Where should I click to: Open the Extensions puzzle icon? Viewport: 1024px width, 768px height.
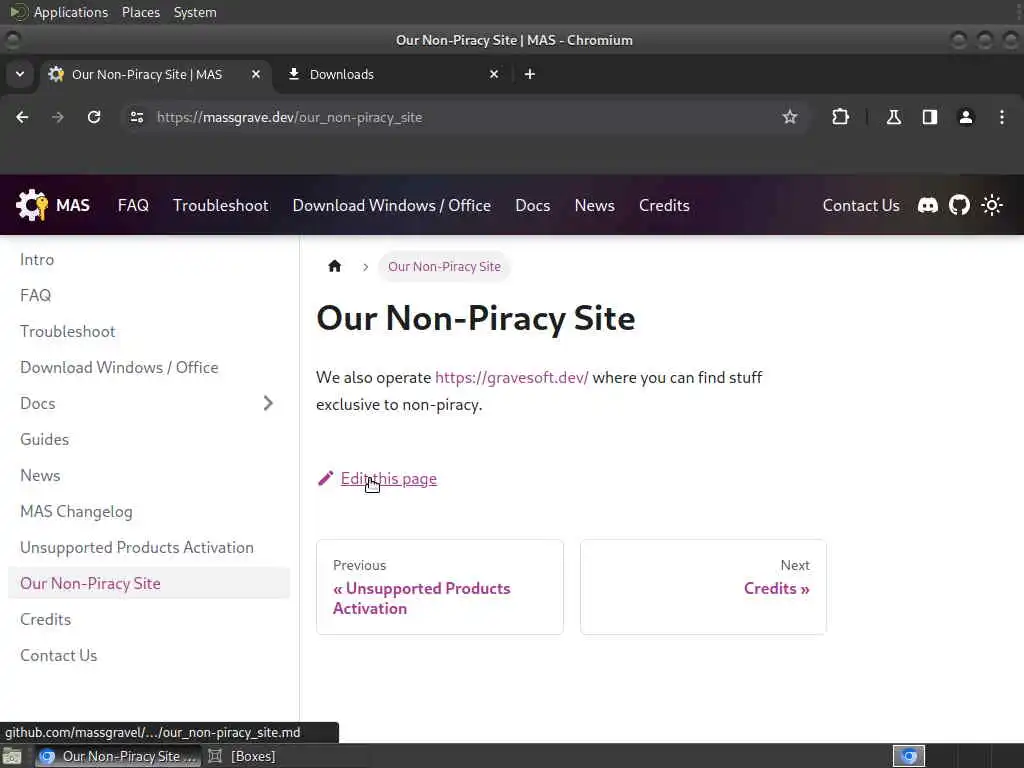(x=840, y=118)
